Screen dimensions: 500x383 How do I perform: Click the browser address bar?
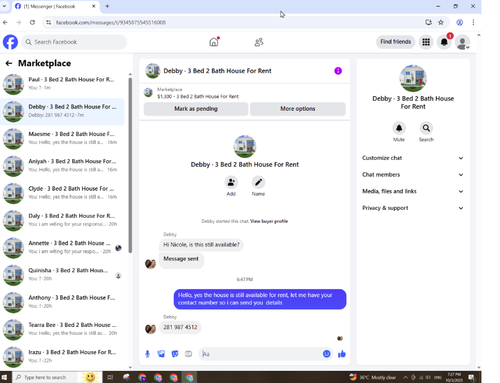coord(233,22)
